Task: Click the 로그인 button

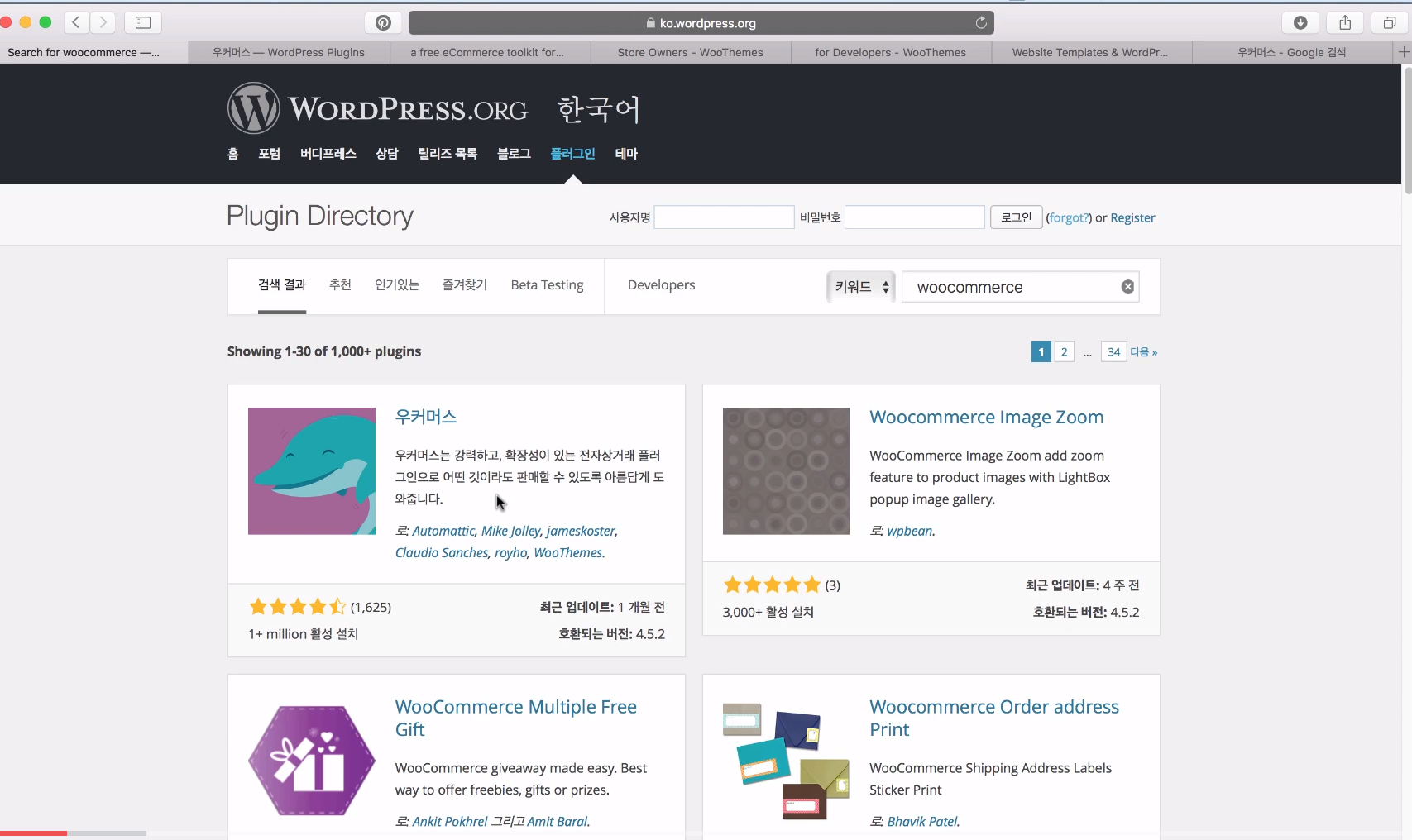Action: click(1017, 217)
